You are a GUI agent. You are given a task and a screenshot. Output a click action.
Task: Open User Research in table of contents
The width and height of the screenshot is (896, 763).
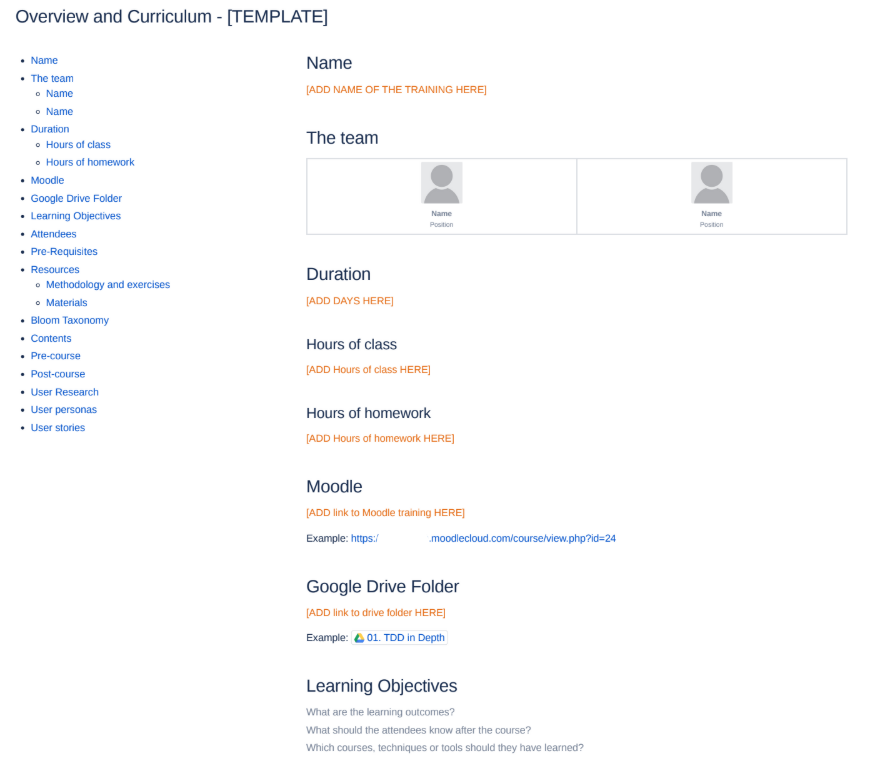tap(64, 392)
